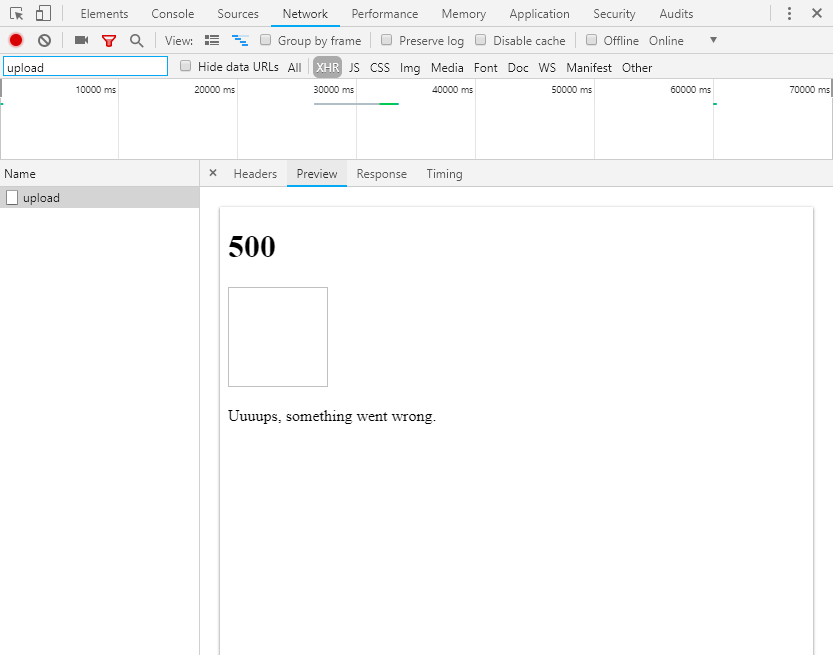The height and width of the screenshot is (655, 833).
Task: Click the filter text field containing upload
Action: pyautogui.click(x=86, y=67)
